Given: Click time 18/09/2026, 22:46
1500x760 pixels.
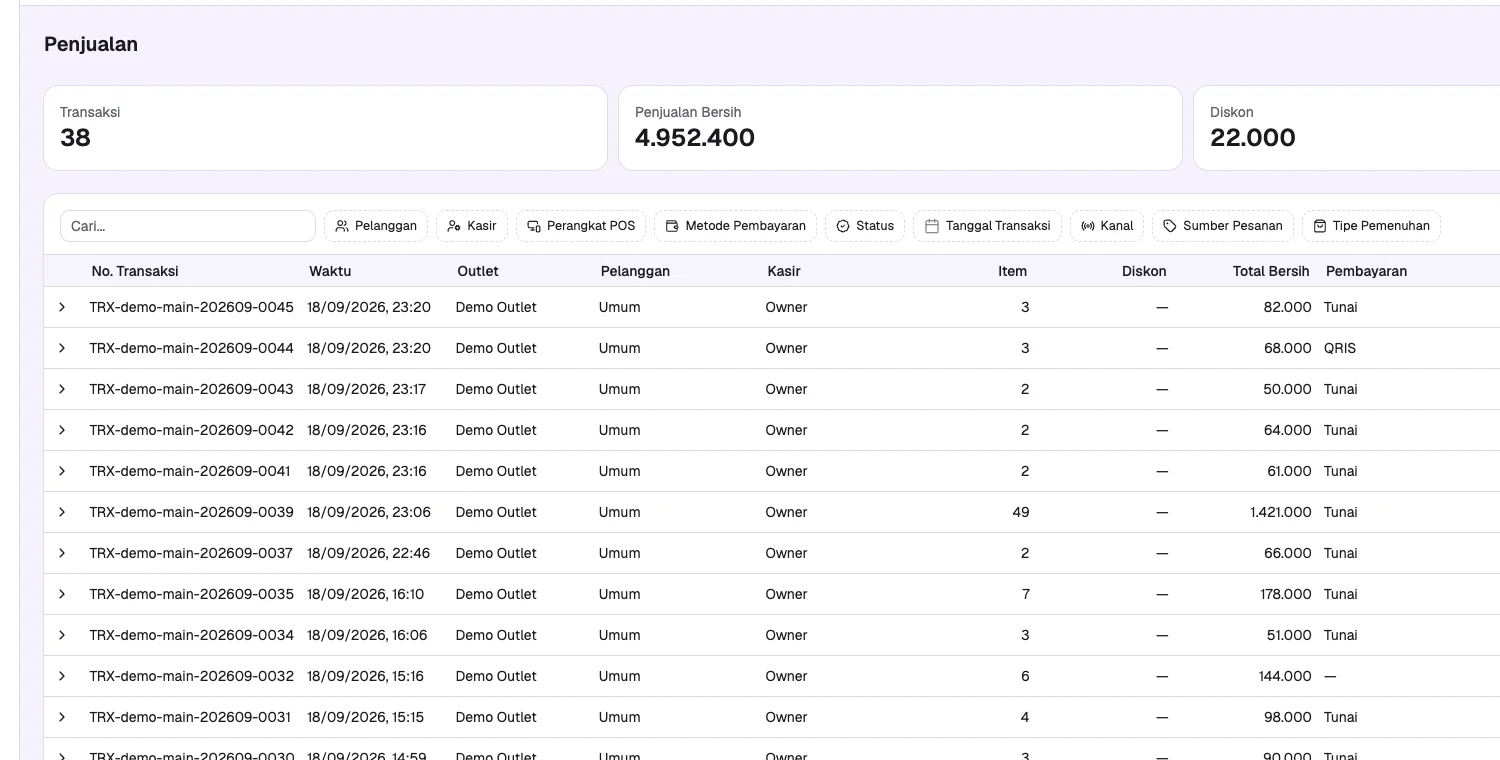Looking at the screenshot, I should pyautogui.click(x=368, y=553).
